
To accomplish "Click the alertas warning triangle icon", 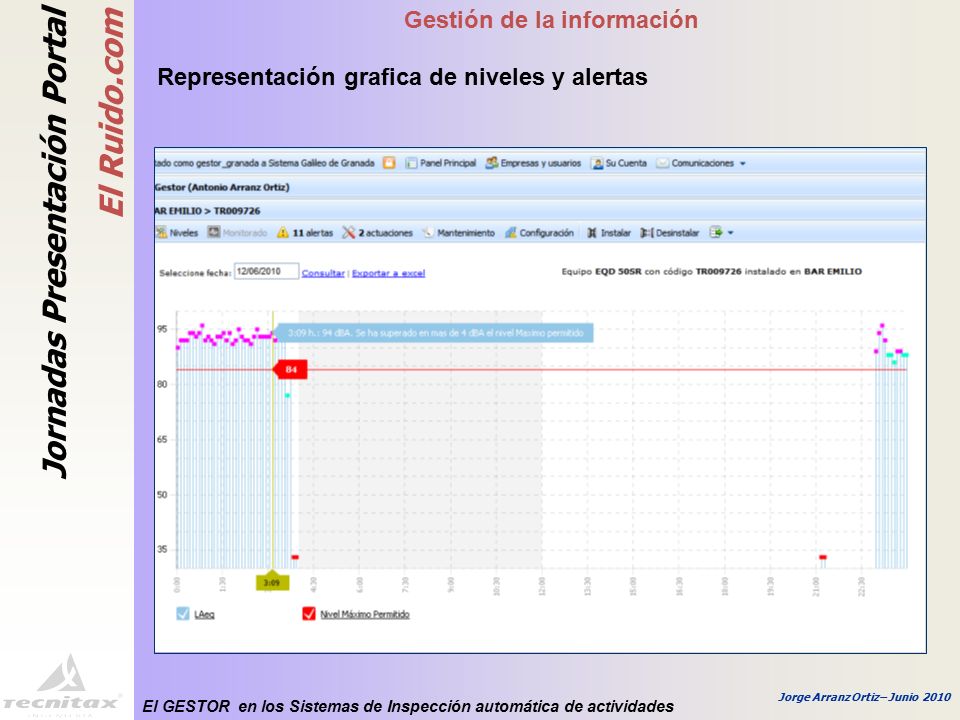I will click(283, 233).
